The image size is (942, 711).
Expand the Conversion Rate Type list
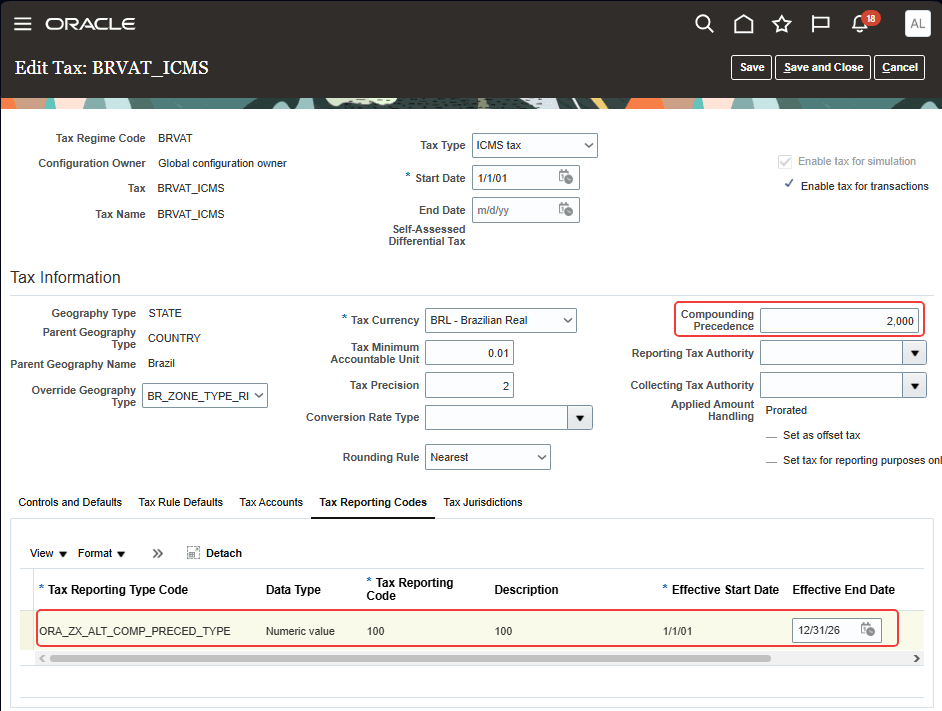click(580, 418)
